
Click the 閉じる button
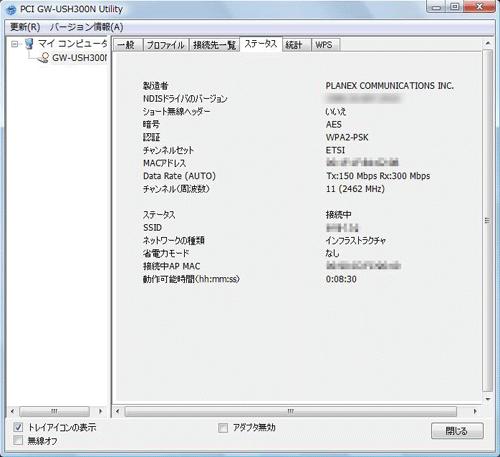(457, 431)
